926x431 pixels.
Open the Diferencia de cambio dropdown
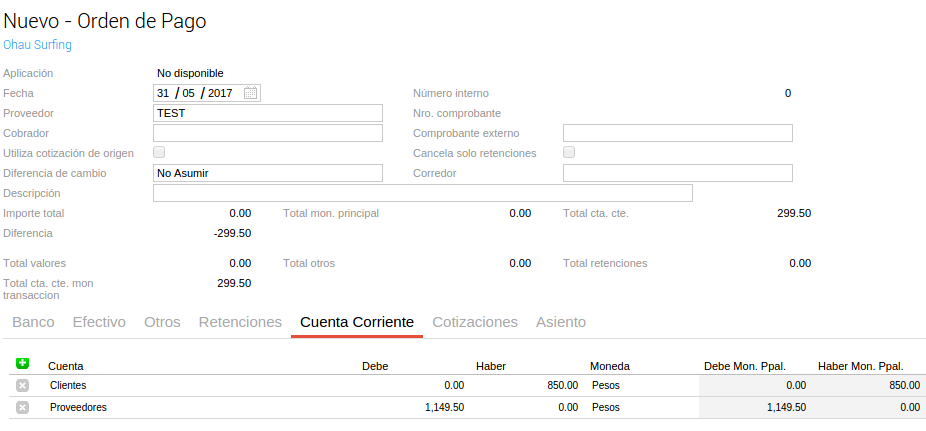click(x=268, y=173)
